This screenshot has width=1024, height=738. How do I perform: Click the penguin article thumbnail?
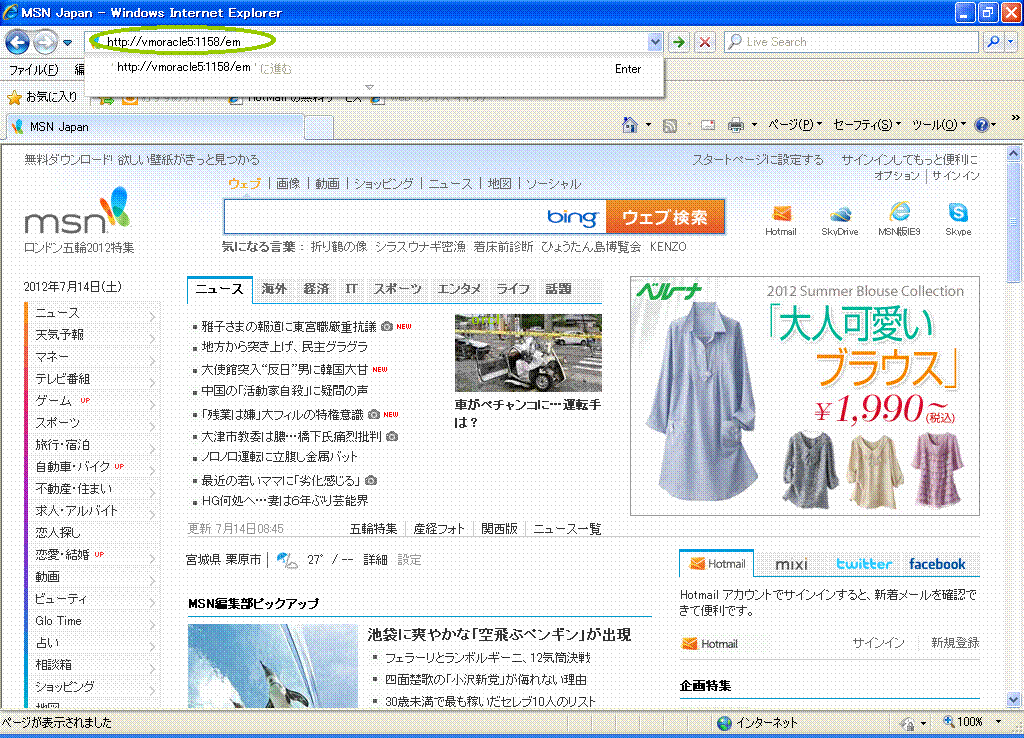(x=273, y=666)
